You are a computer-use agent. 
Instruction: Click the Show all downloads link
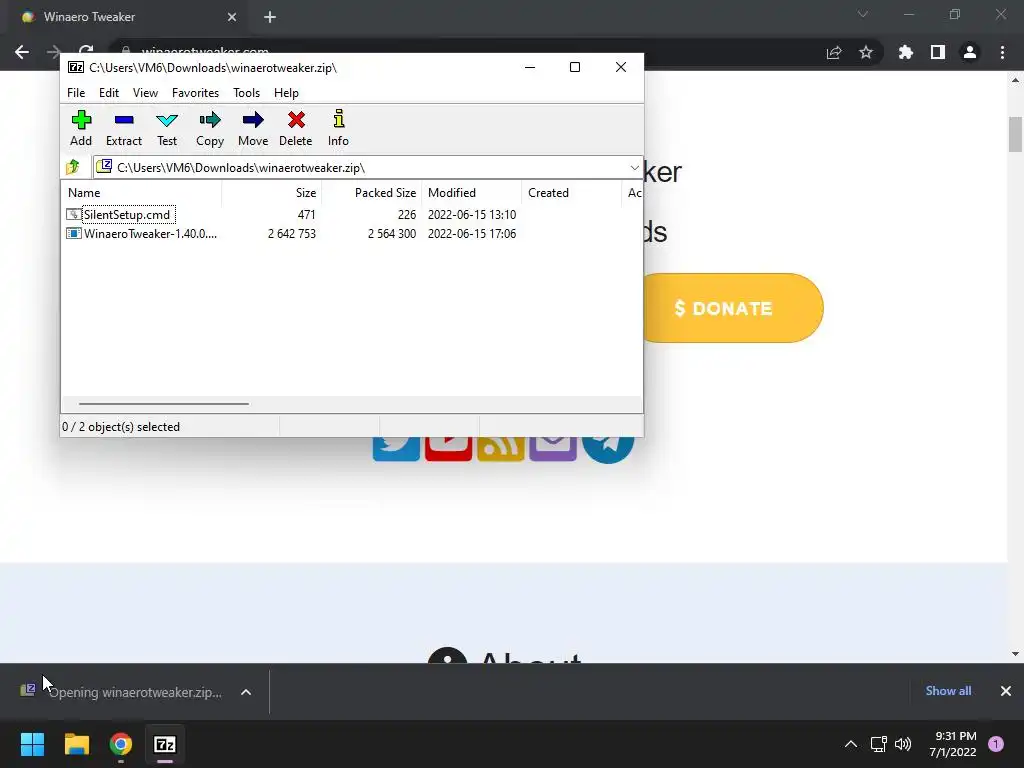tap(948, 691)
